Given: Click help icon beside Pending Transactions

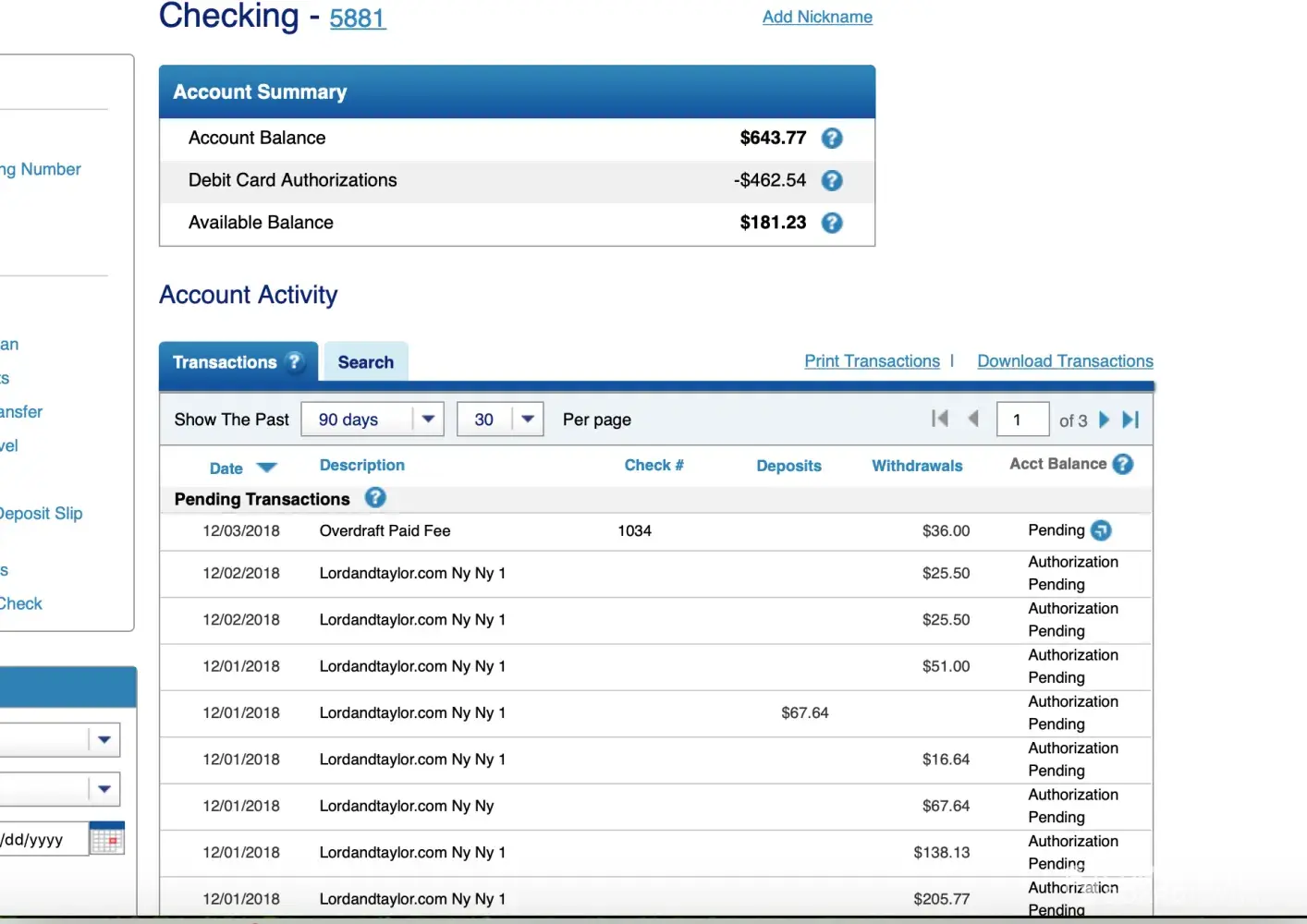Looking at the screenshot, I should [x=375, y=498].
